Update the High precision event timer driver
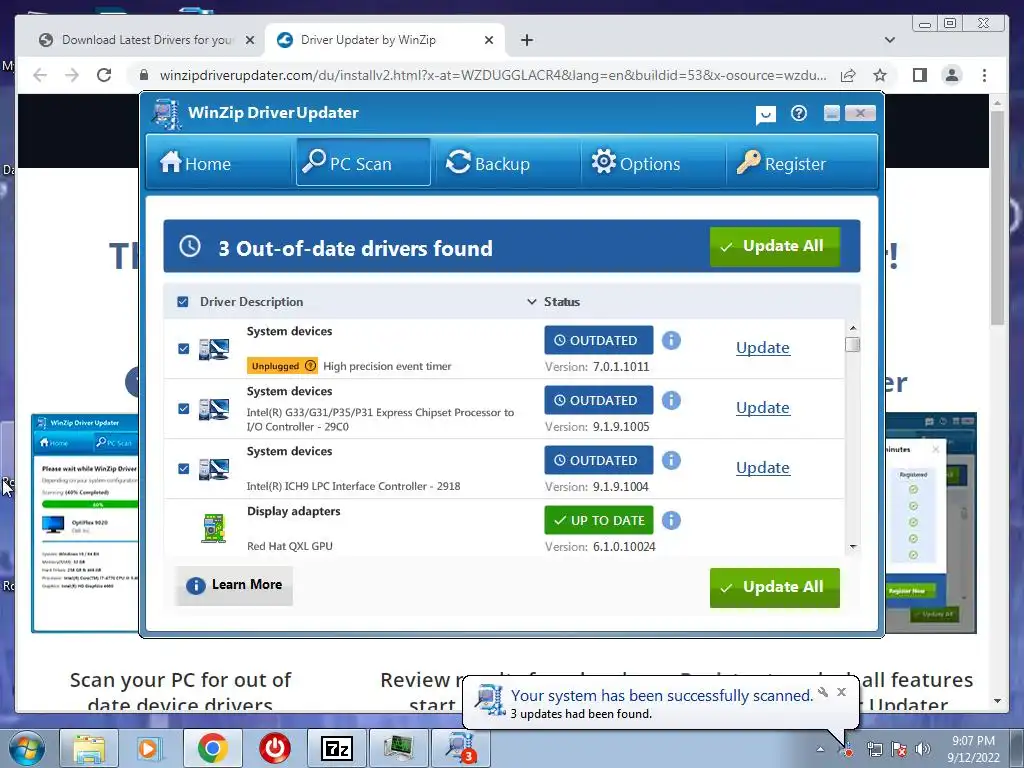The image size is (1024, 768). 763,347
